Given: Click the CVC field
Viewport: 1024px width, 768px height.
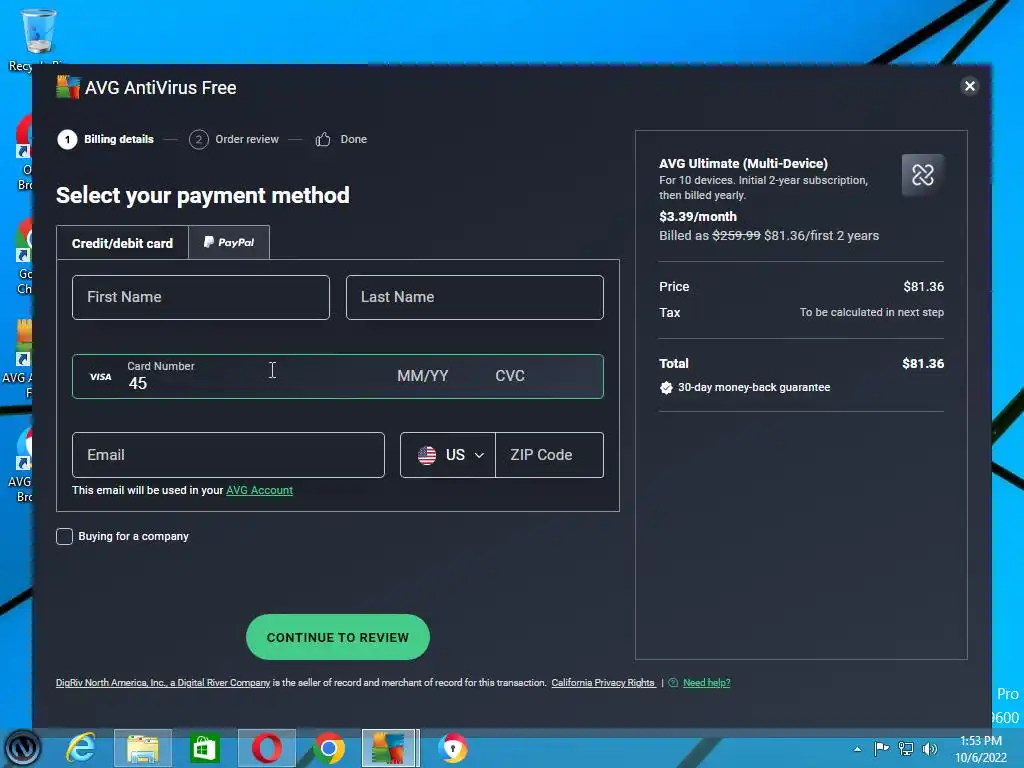Looking at the screenshot, I should [x=510, y=376].
